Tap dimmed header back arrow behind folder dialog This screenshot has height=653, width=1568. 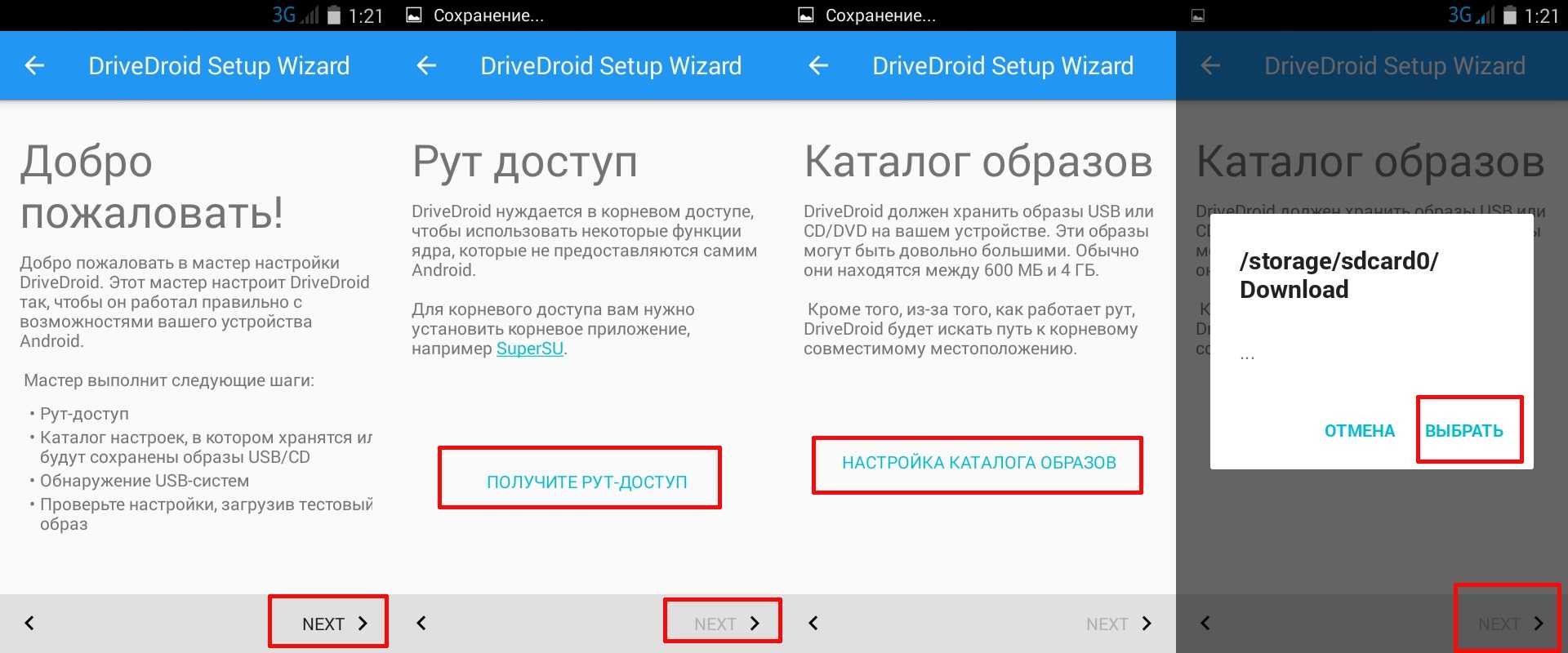coord(1210,65)
